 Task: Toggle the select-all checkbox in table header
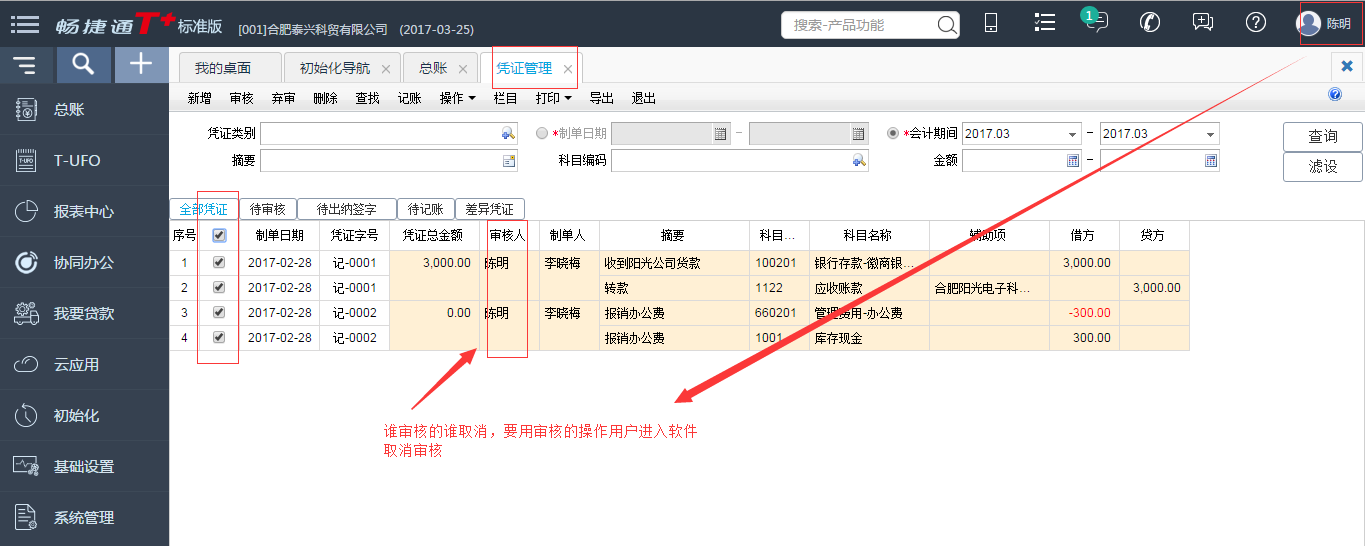pos(219,236)
